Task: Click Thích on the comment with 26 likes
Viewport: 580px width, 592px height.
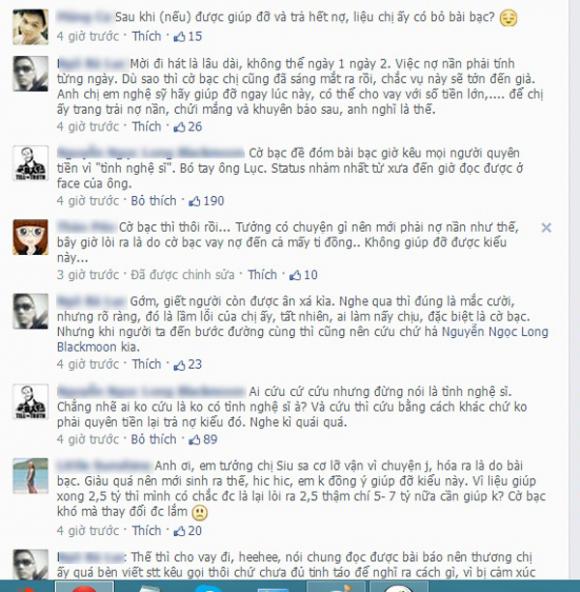Action: tap(147, 127)
